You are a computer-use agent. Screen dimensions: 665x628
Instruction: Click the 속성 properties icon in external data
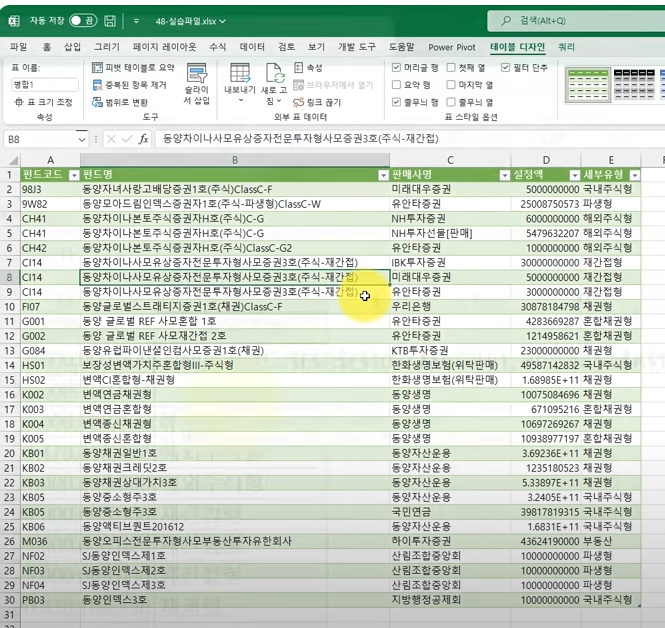click(299, 67)
